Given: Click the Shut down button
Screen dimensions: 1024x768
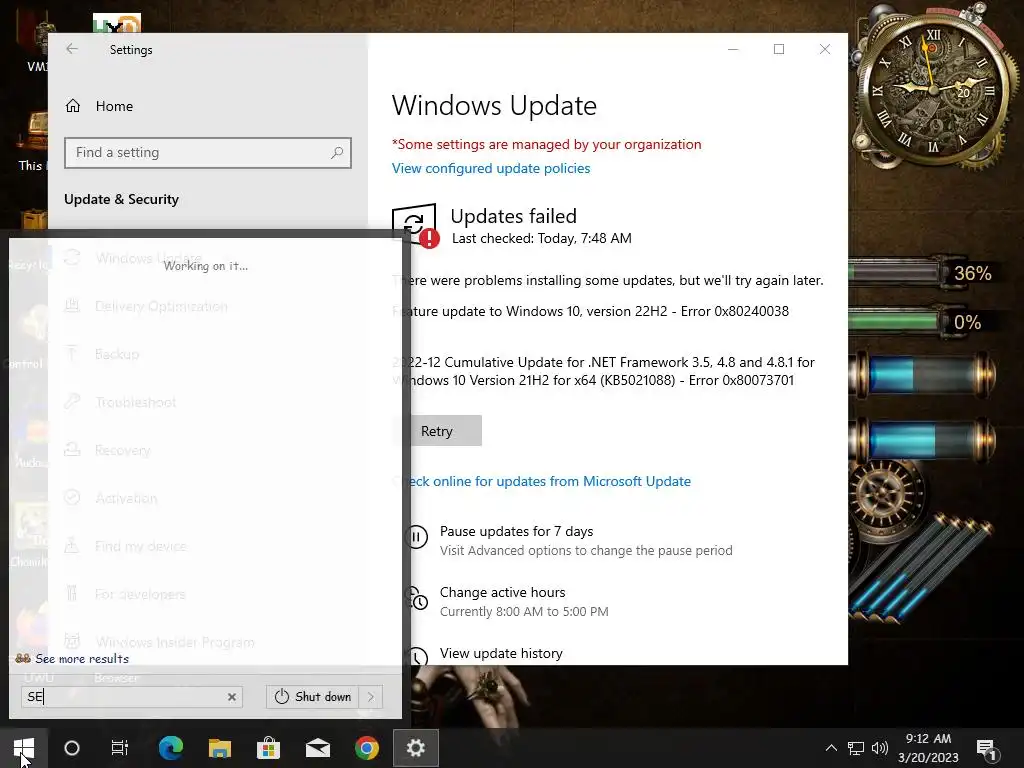Looking at the screenshot, I should (x=313, y=697).
